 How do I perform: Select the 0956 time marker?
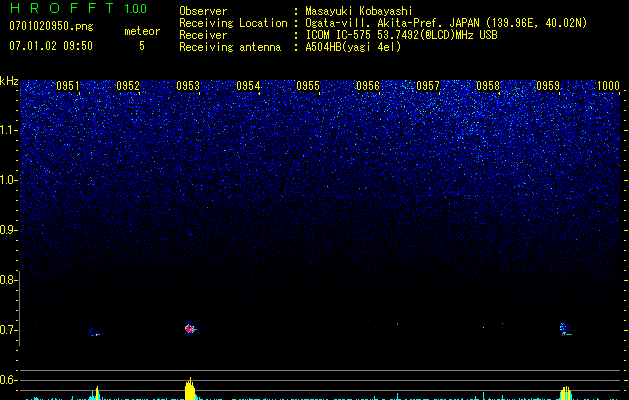(368, 87)
